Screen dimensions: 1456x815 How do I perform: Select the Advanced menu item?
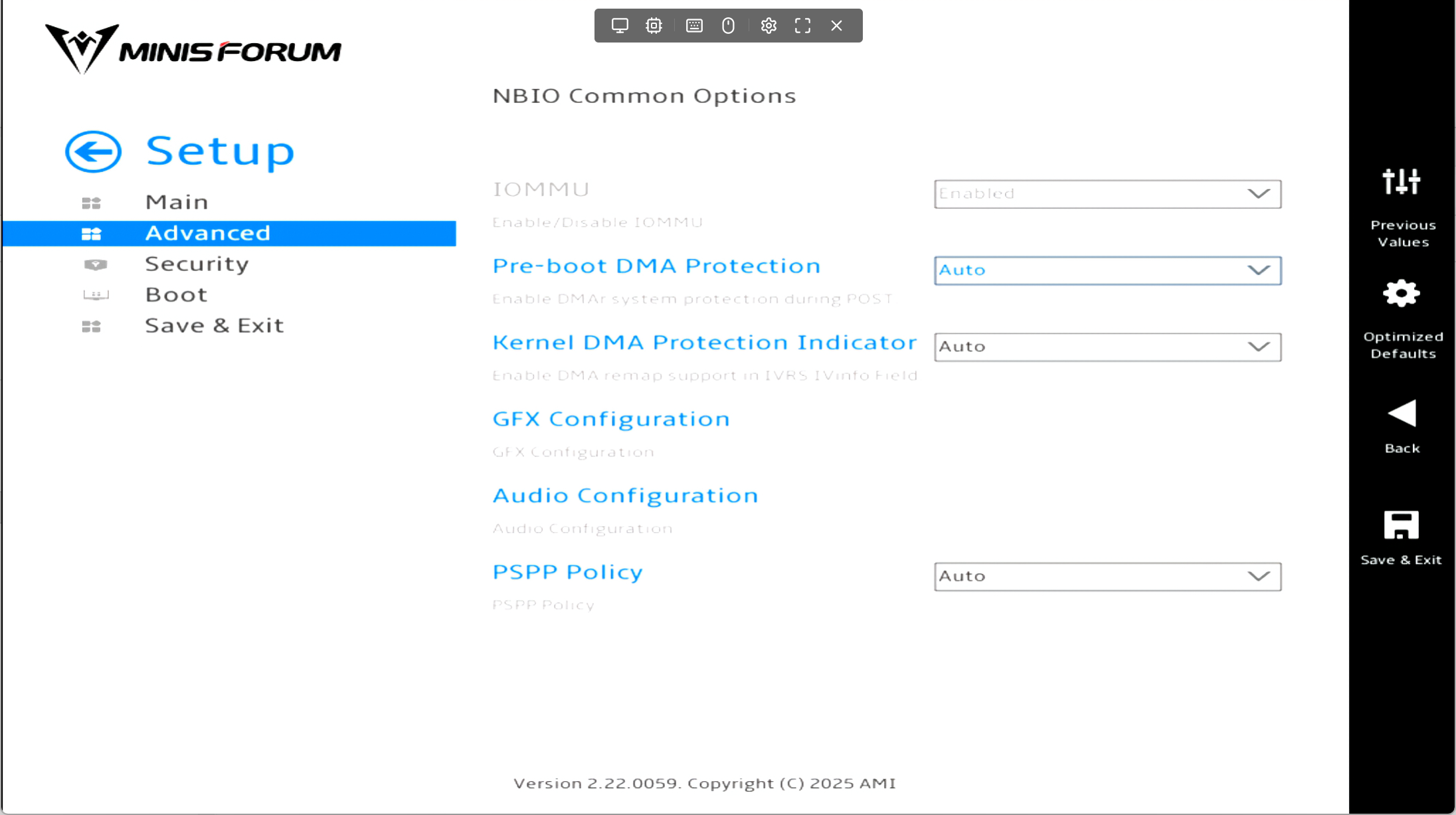pyautogui.click(x=228, y=233)
